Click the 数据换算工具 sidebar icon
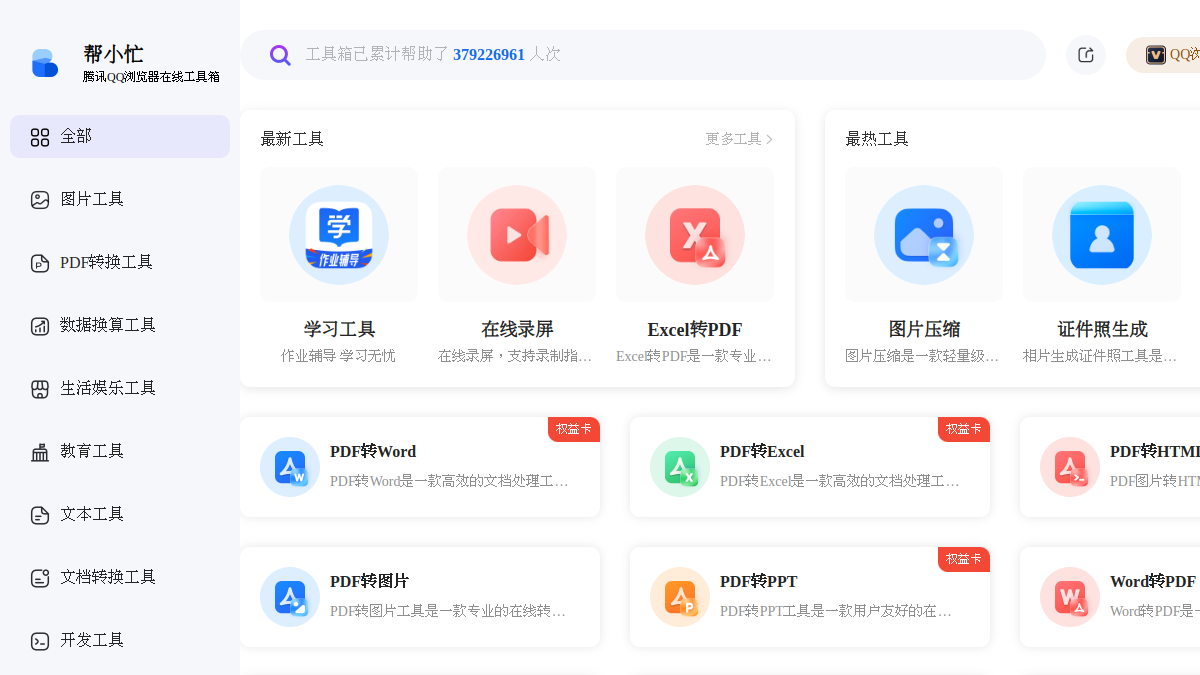The width and height of the screenshot is (1200, 675). click(40, 326)
